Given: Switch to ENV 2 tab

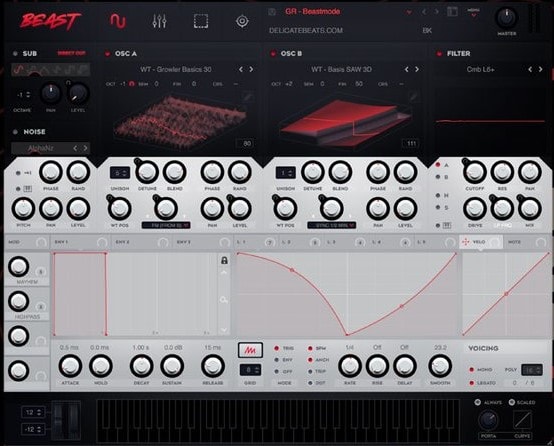Looking at the screenshot, I should point(141,242).
